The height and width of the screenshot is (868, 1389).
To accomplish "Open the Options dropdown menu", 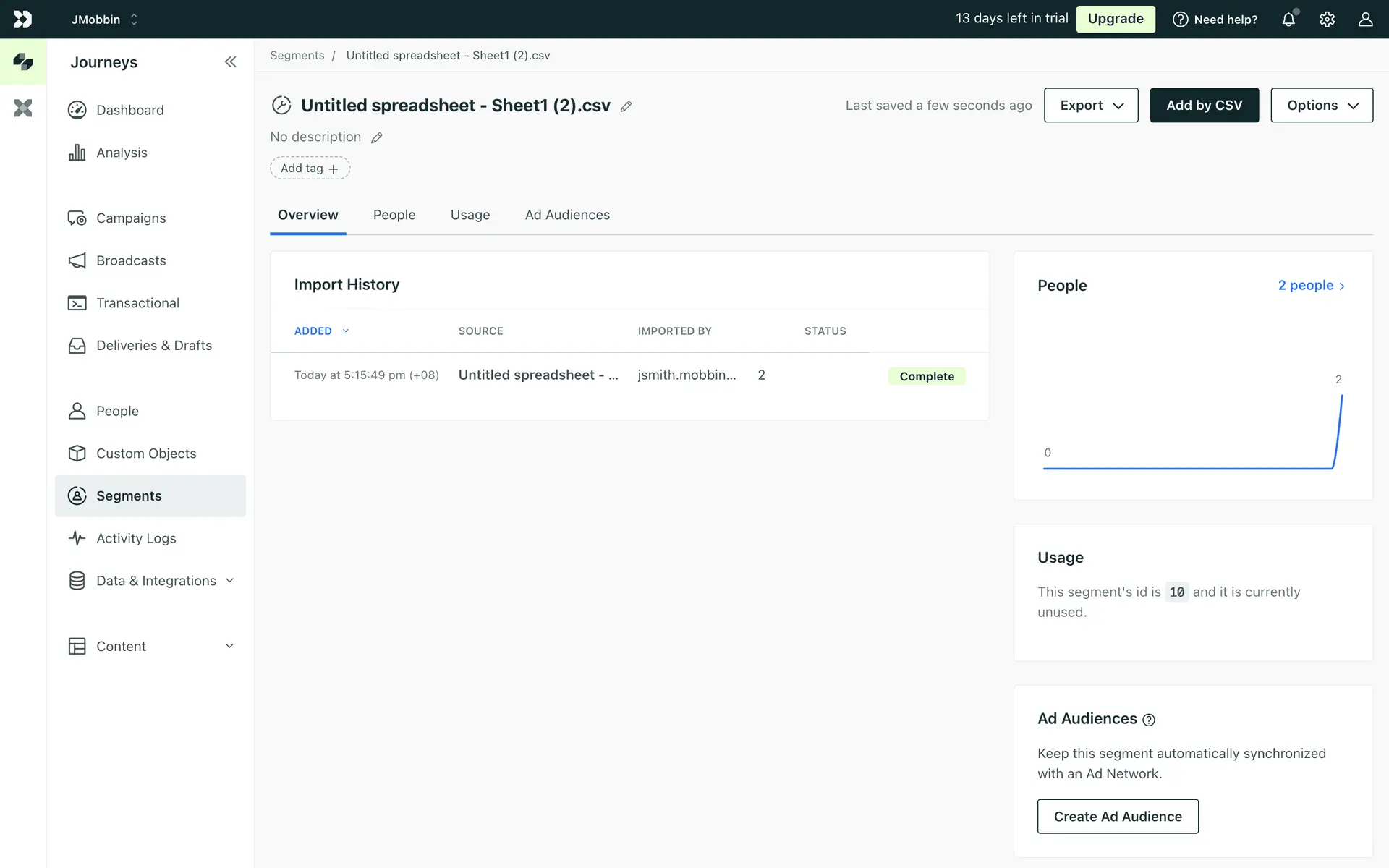I will [x=1321, y=106].
